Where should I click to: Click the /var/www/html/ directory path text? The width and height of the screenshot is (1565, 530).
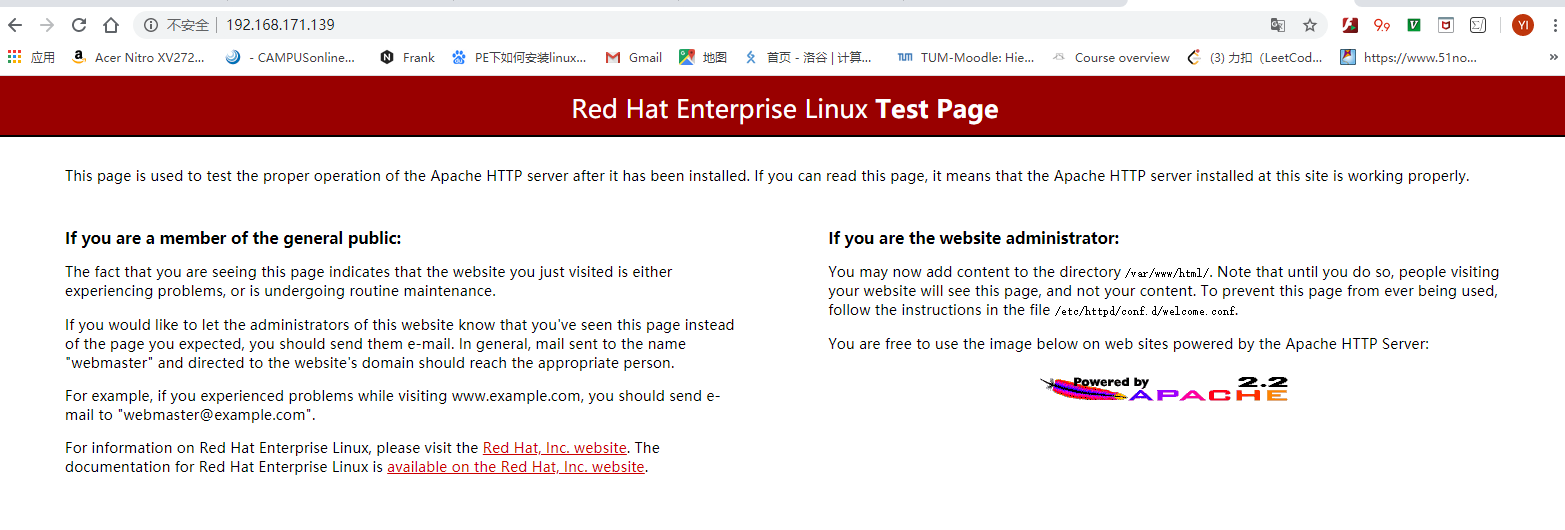coord(1168,273)
